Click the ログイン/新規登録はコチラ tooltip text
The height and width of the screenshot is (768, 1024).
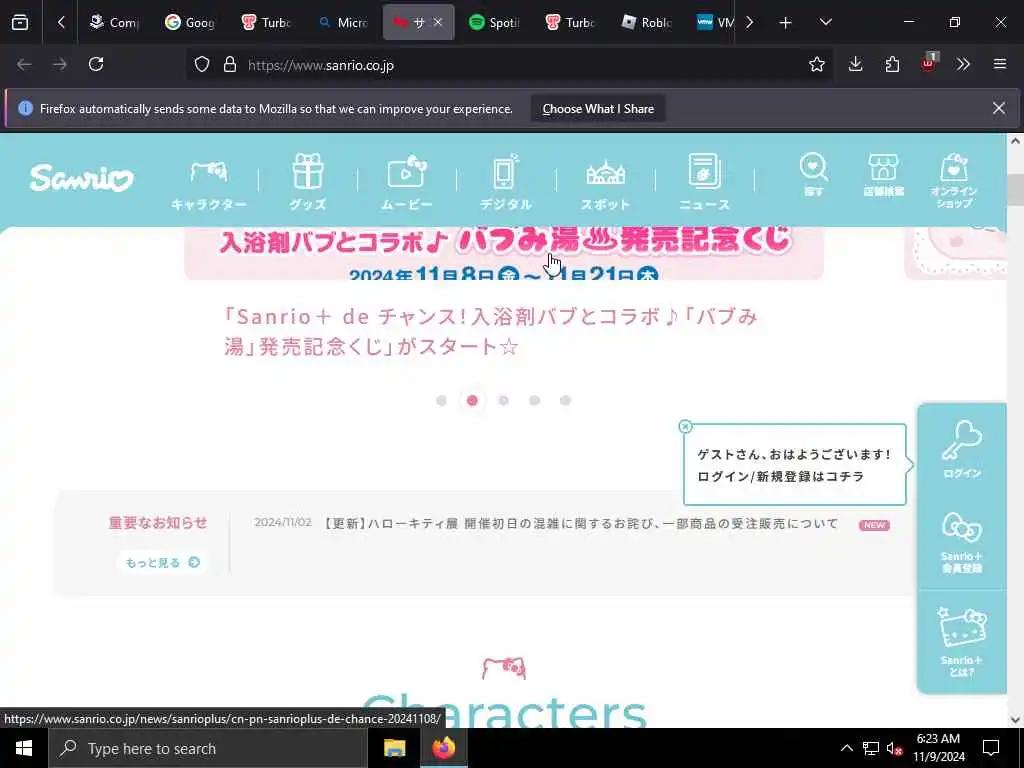[780, 477]
